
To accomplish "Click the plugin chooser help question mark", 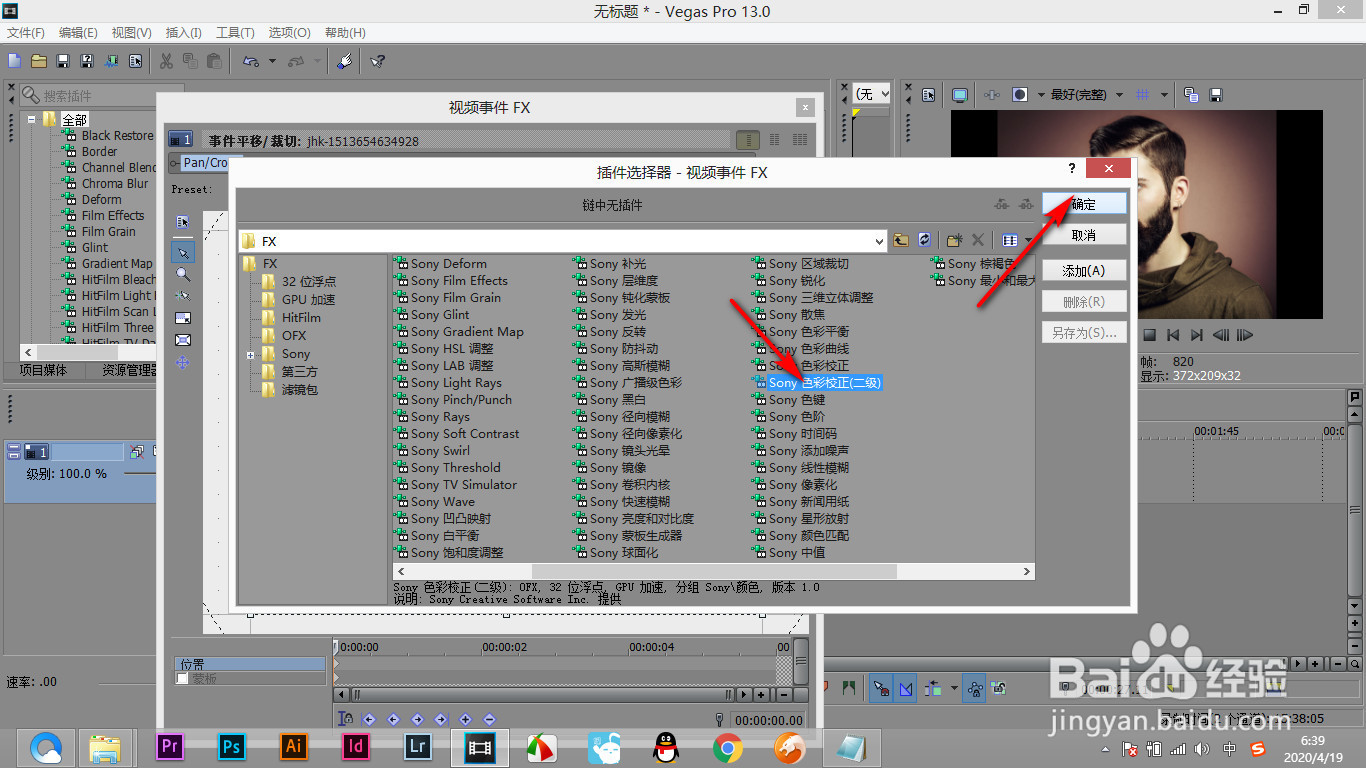I will 1072,169.
